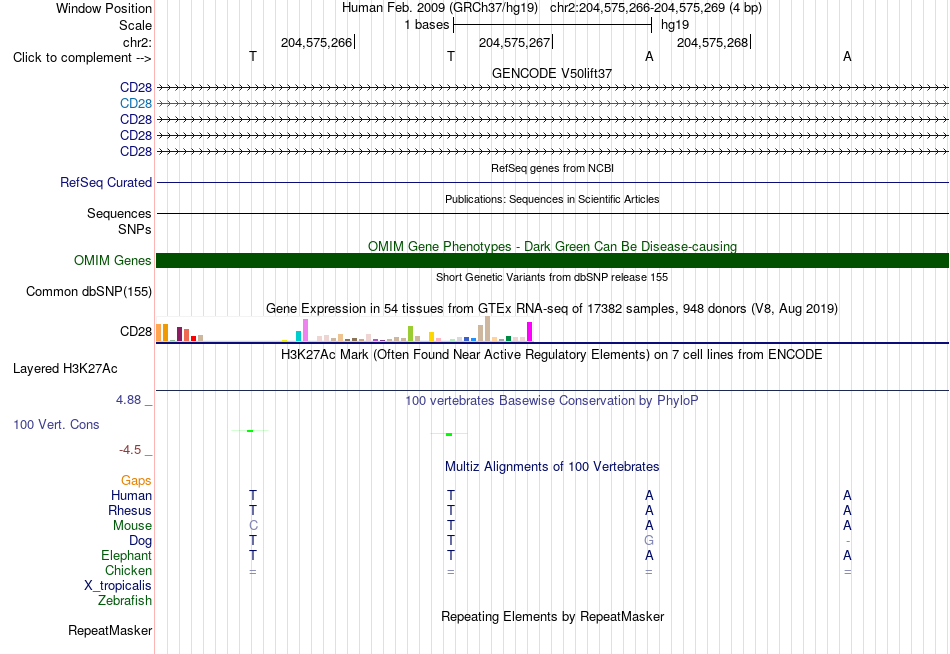The width and height of the screenshot is (950, 654).
Task: Open 'Short Genetic Variants from dbSNP release 155' title
Action: pyautogui.click(x=552, y=277)
